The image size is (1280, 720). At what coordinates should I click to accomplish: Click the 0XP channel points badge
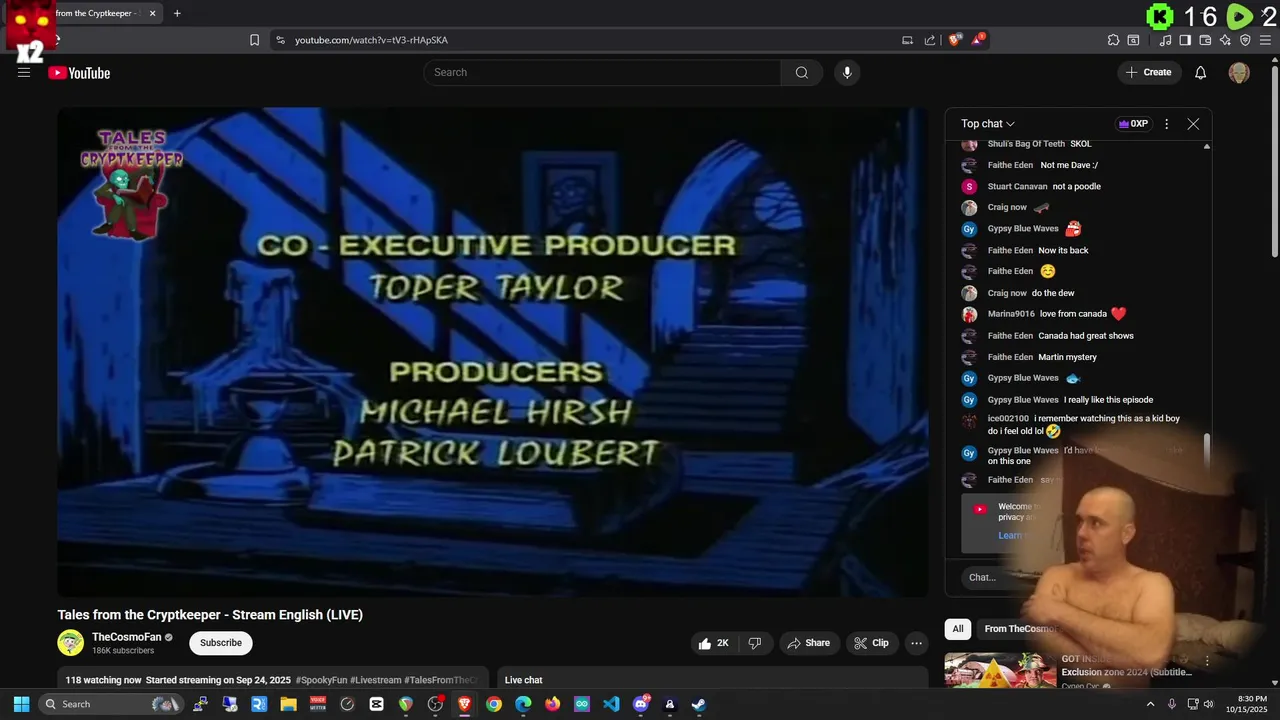(1133, 124)
